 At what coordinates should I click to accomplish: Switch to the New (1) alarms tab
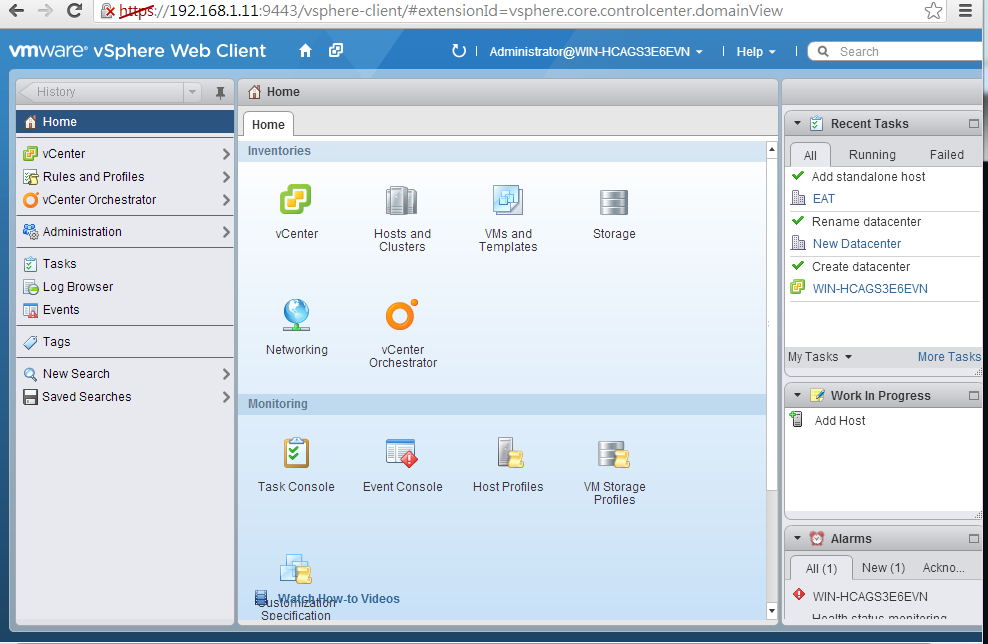(883, 568)
